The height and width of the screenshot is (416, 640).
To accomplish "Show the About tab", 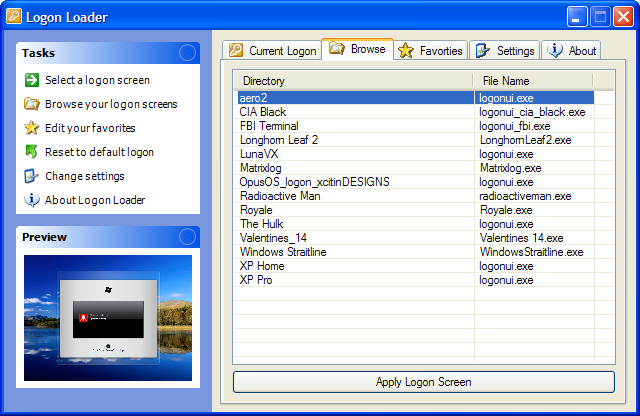I will (571, 51).
